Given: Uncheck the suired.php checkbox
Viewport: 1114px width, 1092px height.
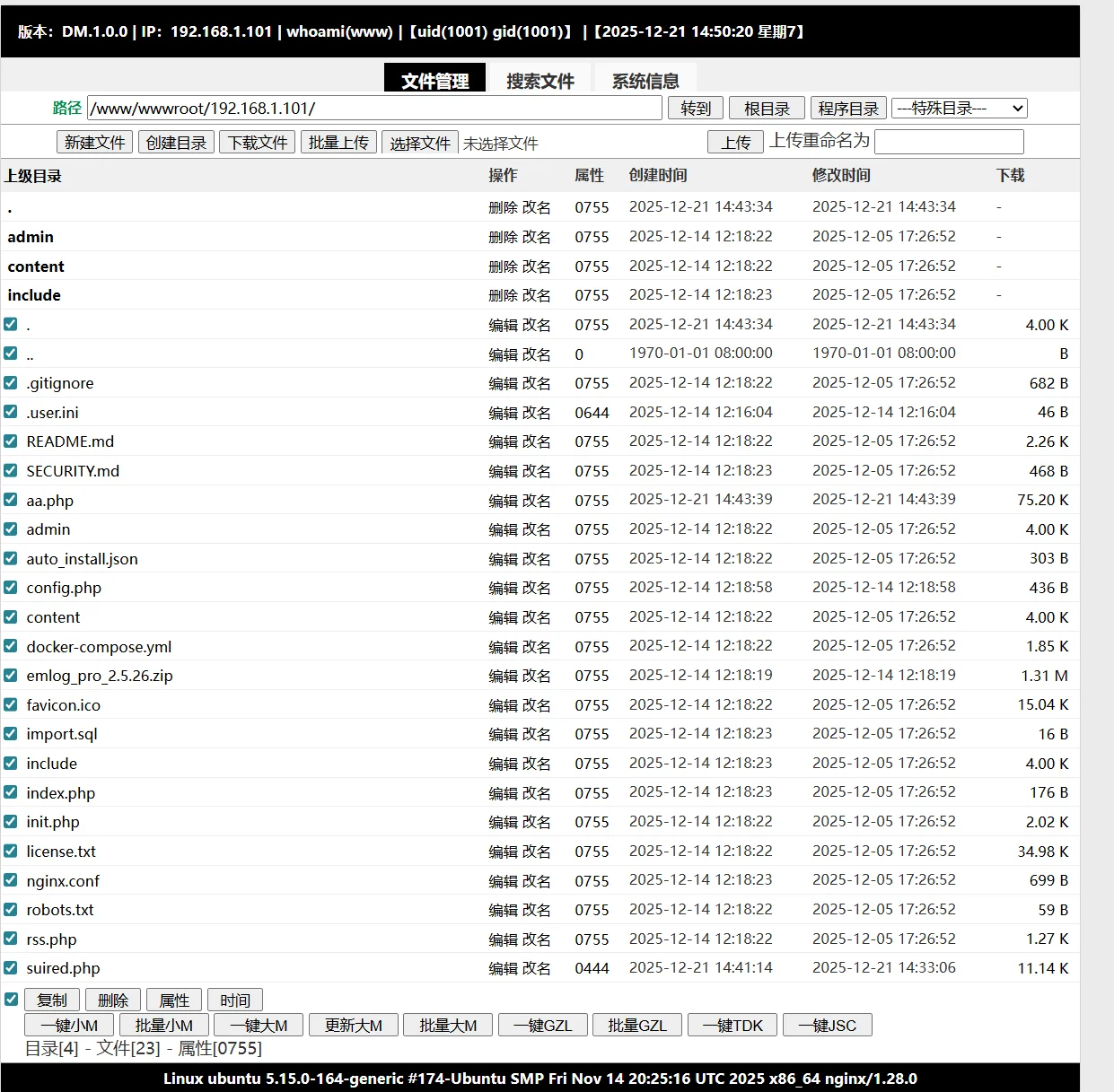Looking at the screenshot, I should (11, 968).
